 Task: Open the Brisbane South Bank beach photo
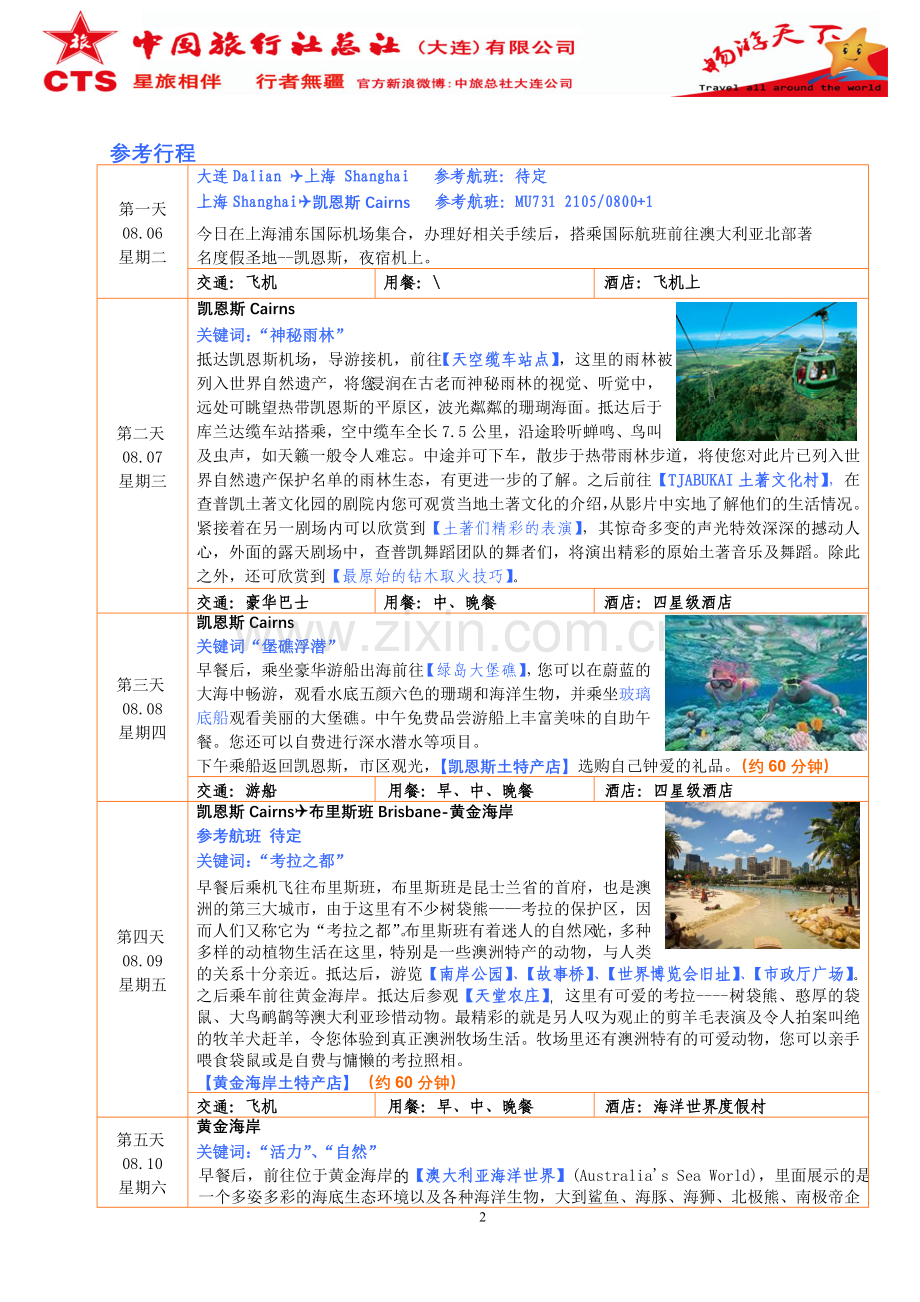pyautogui.click(x=762, y=875)
